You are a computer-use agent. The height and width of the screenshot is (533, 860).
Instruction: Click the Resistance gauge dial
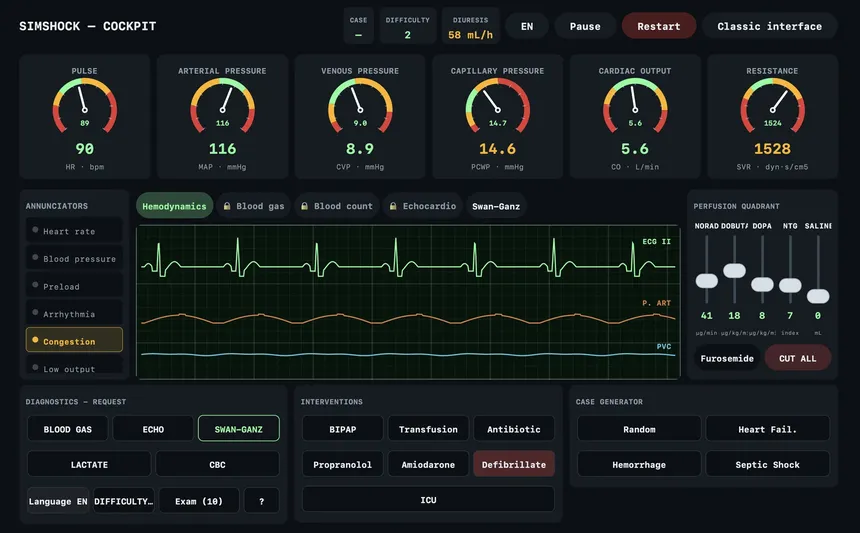772,106
